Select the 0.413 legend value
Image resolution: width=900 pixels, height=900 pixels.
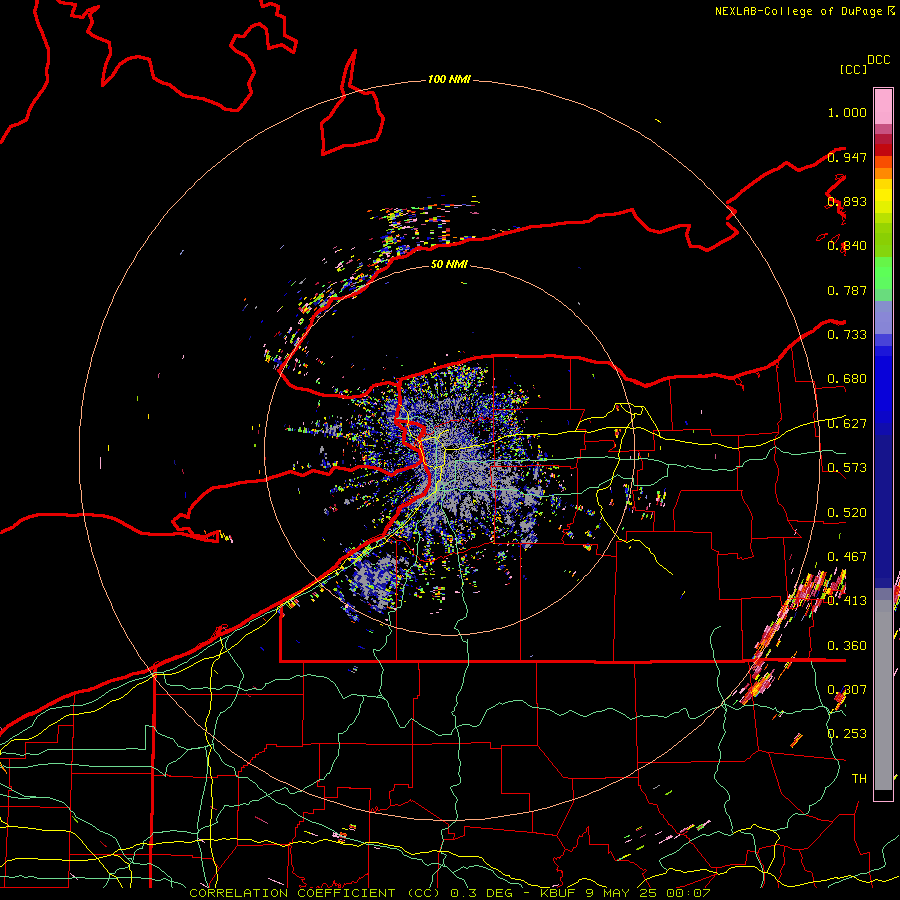tap(847, 601)
